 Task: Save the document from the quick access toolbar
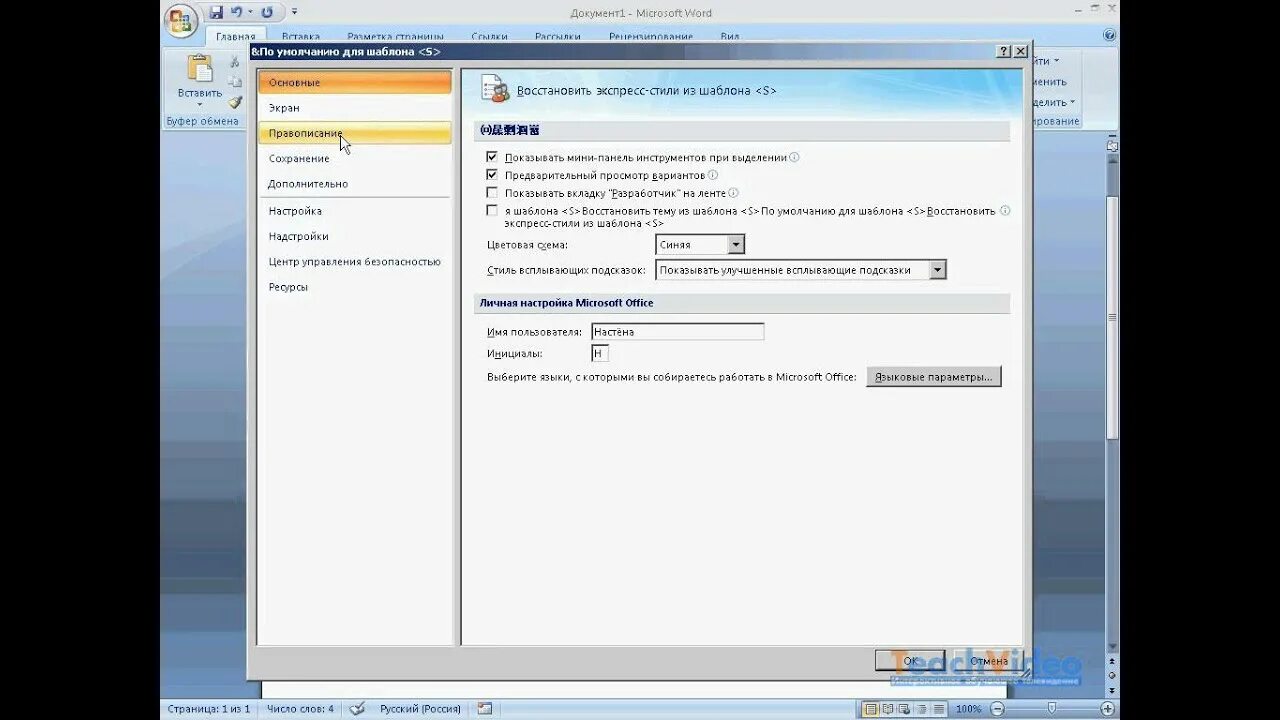tap(216, 12)
